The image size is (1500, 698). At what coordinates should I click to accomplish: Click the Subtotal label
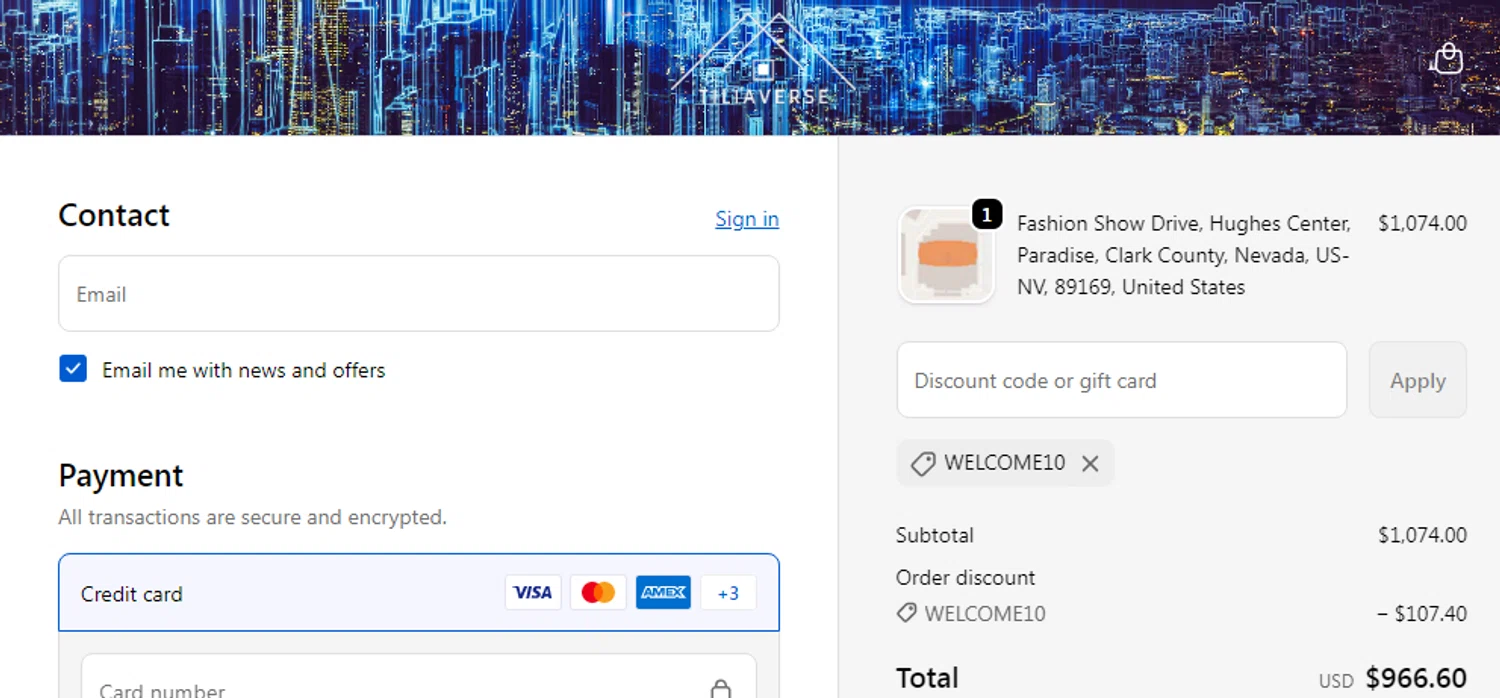[935, 535]
